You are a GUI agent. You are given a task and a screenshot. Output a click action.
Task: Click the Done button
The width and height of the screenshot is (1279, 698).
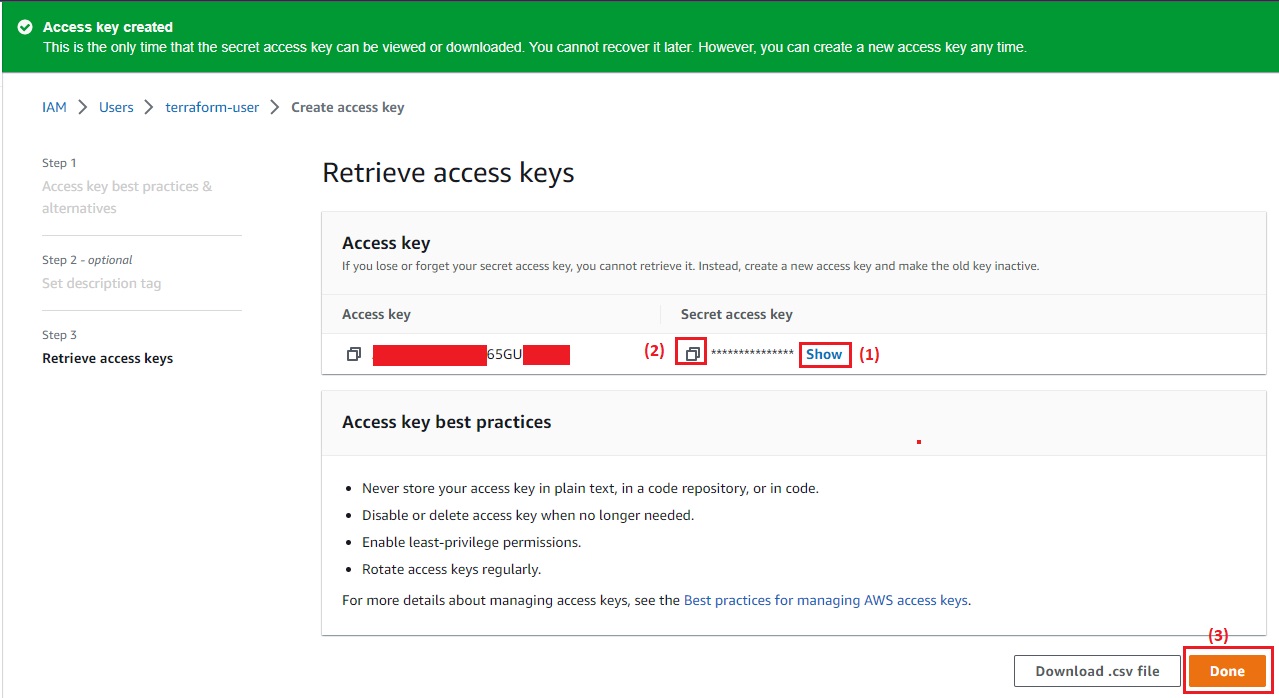(x=1227, y=671)
